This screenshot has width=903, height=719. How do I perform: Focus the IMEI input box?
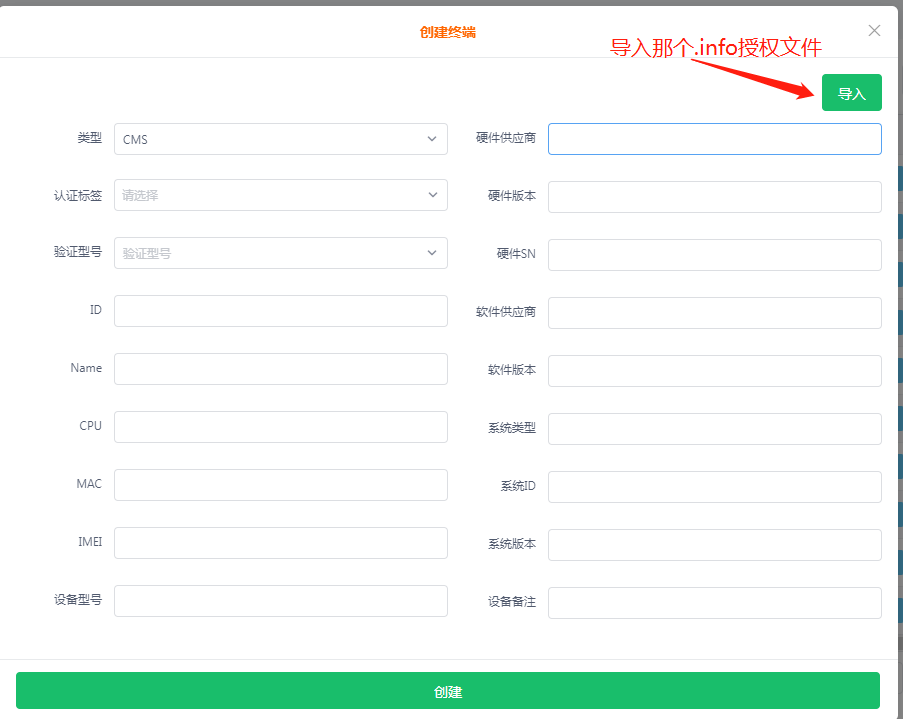(x=280, y=543)
